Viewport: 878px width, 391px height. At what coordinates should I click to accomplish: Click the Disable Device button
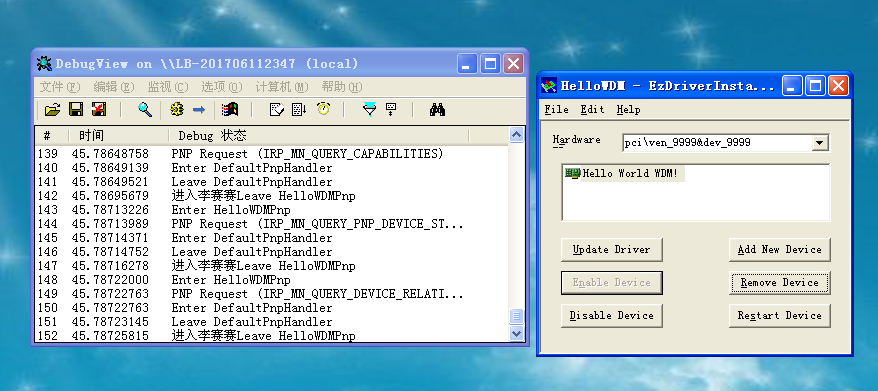click(611, 316)
